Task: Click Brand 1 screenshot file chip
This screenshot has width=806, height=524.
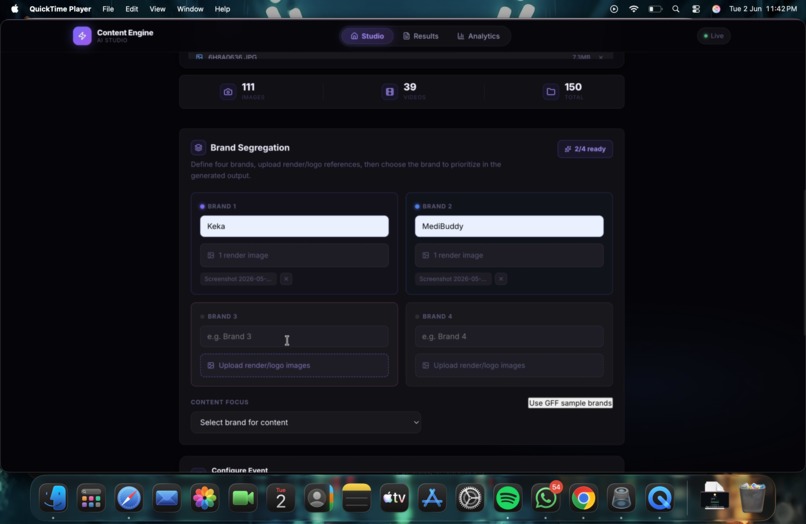Action: pos(238,279)
